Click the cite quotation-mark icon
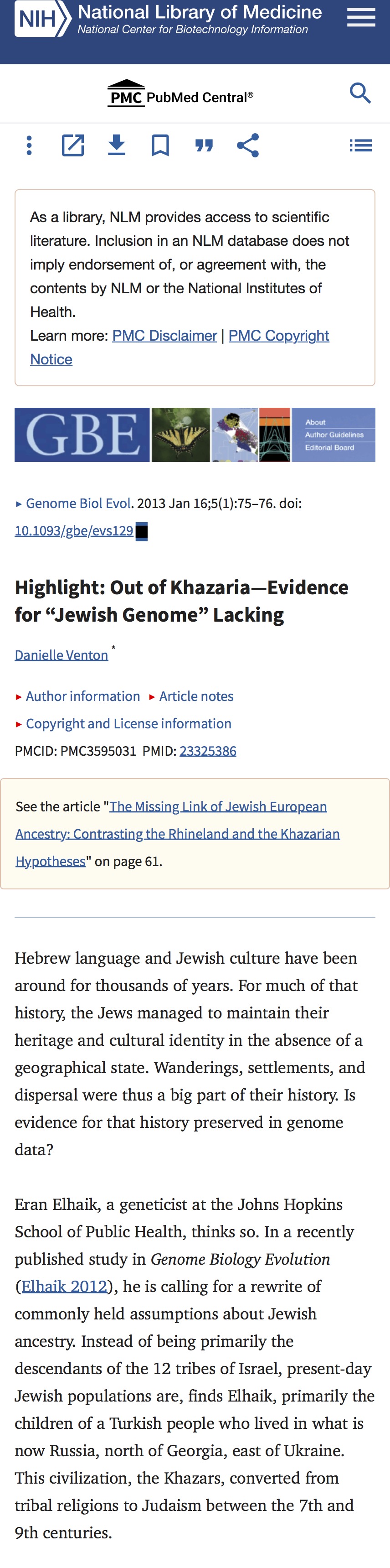This screenshot has width=390, height=1568. pos(204,145)
